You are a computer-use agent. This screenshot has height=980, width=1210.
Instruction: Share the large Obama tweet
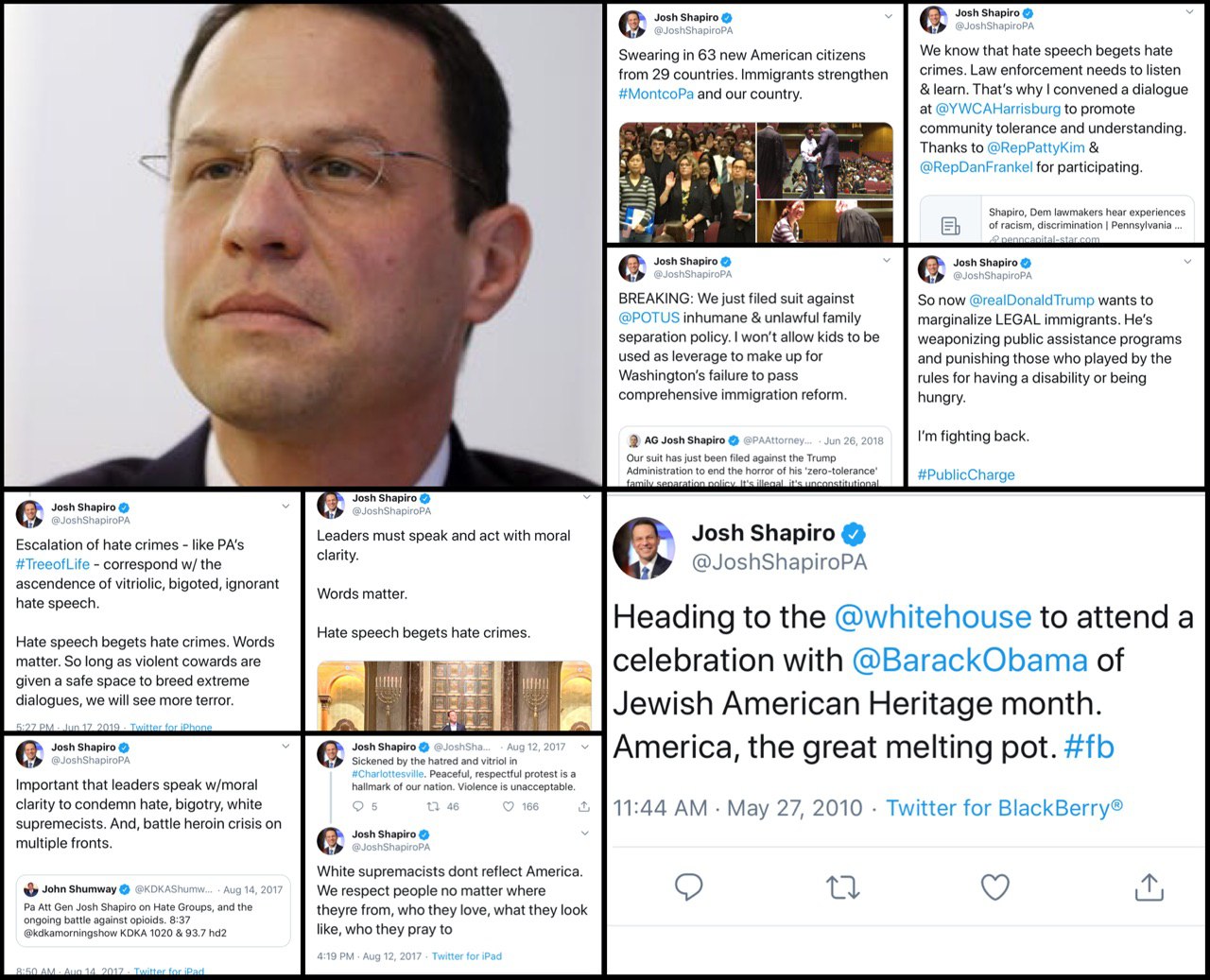tap(1149, 886)
